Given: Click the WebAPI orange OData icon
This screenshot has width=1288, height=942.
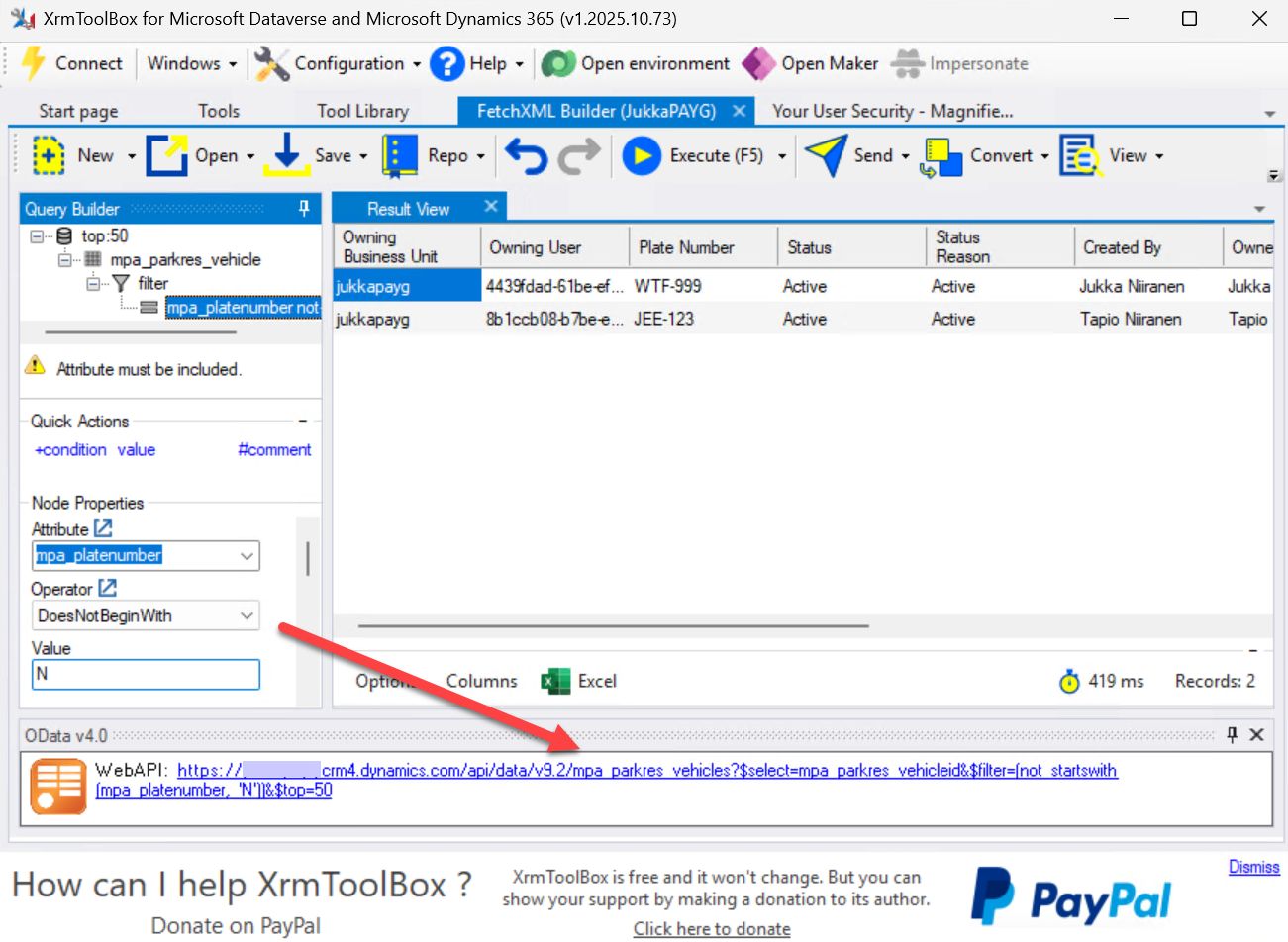Looking at the screenshot, I should [x=58, y=787].
